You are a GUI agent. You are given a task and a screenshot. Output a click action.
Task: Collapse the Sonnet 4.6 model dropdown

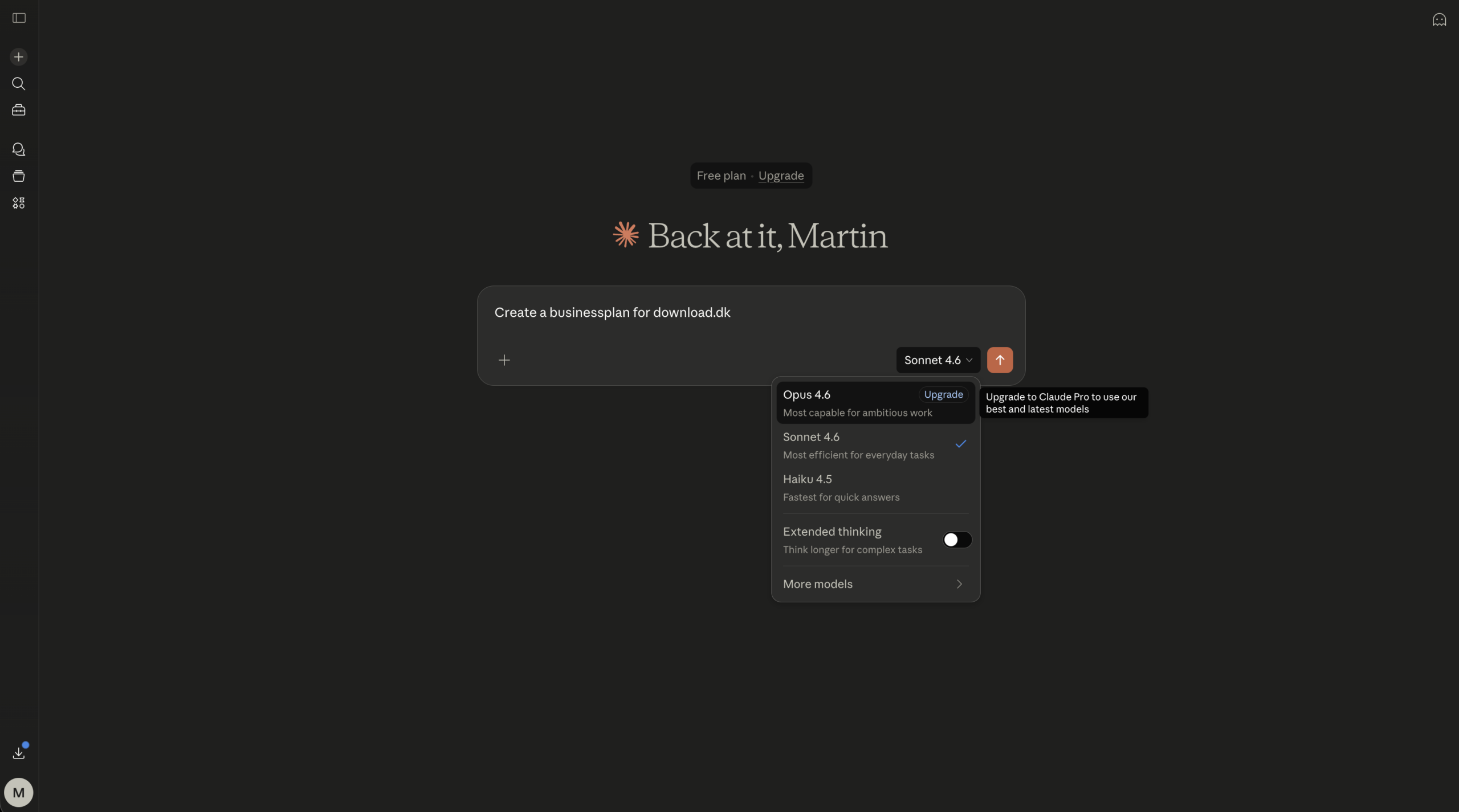(x=938, y=360)
